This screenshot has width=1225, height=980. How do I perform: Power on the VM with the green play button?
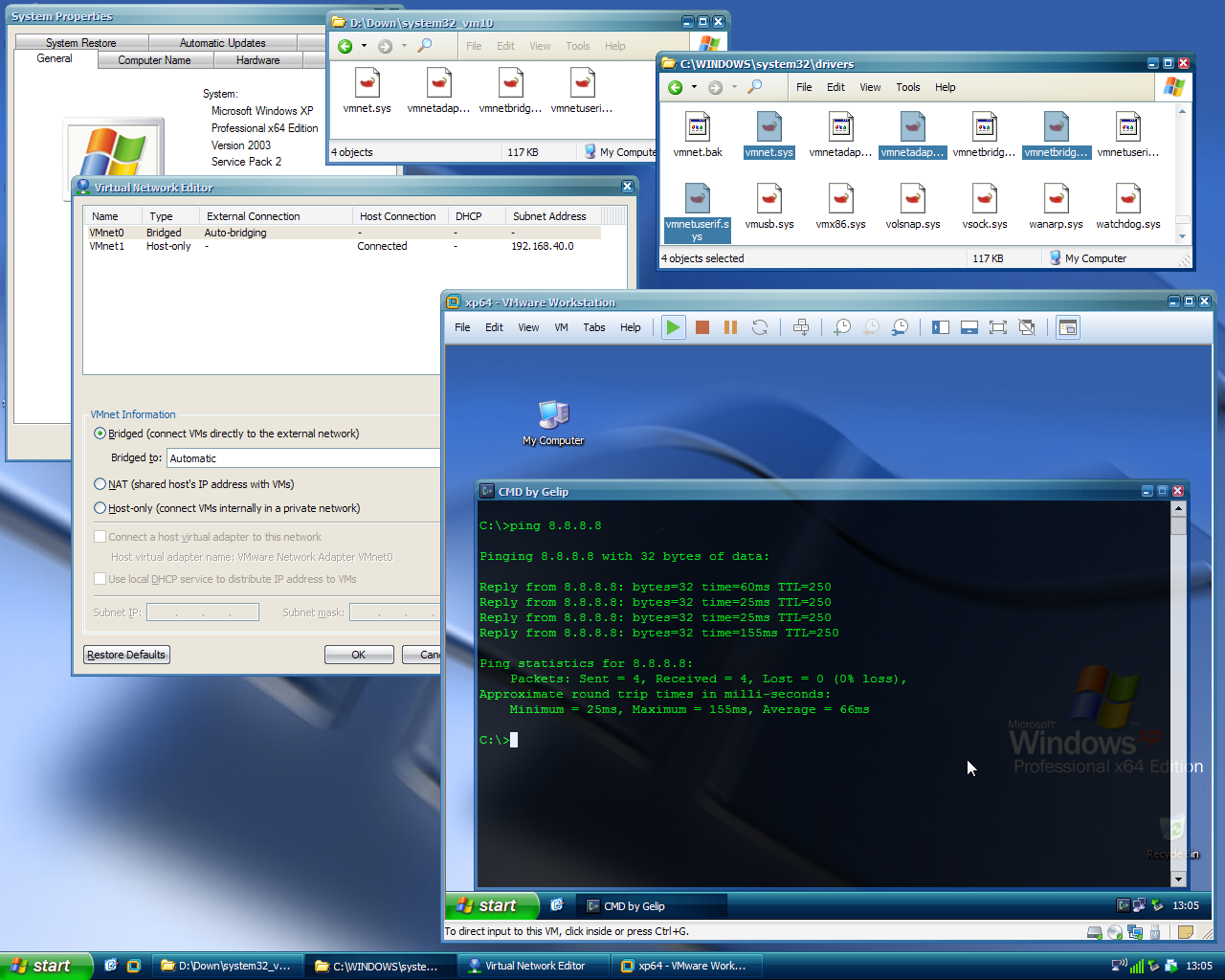click(674, 327)
